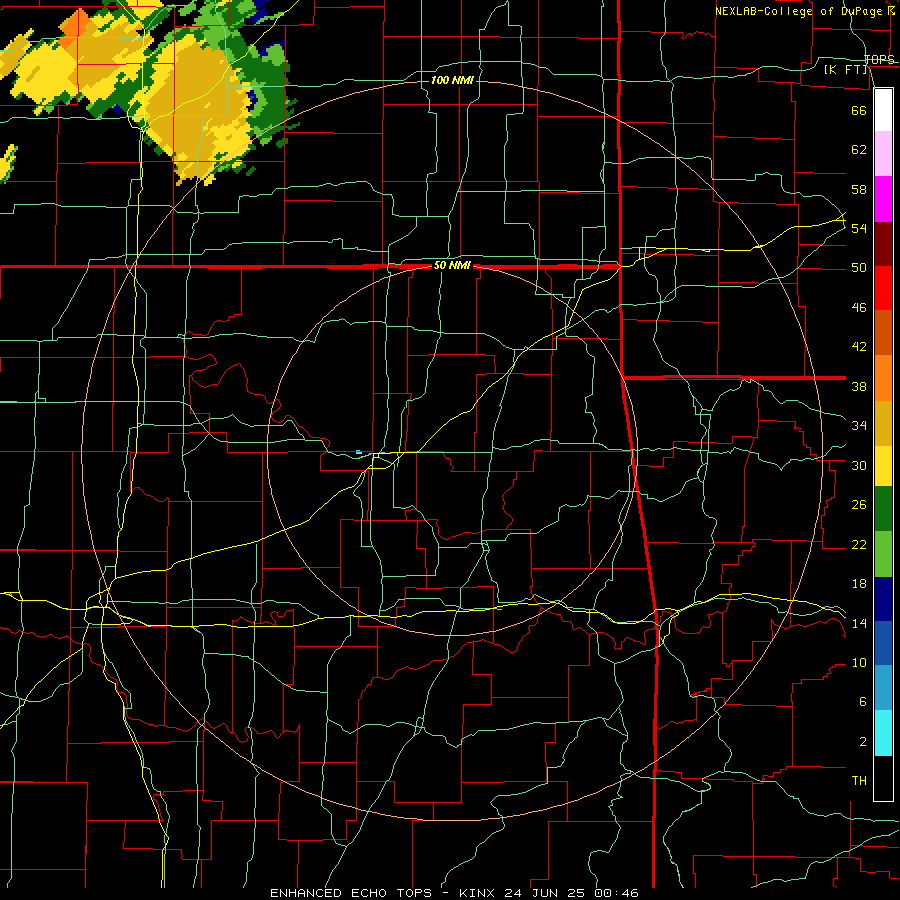The width and height of the screenshot is (900, 900).
Task: Click the 18 legend value label
Action: 859,584
